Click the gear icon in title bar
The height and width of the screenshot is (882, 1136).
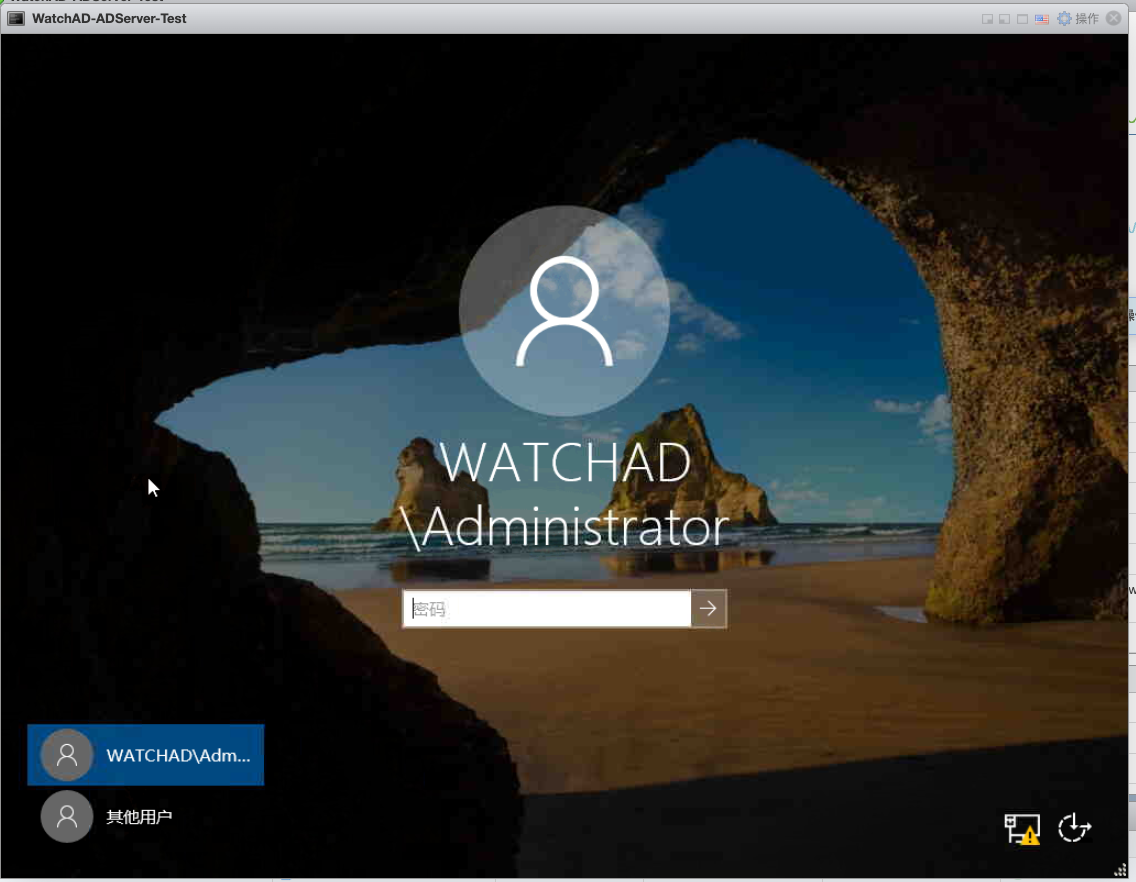point(1064,18)
